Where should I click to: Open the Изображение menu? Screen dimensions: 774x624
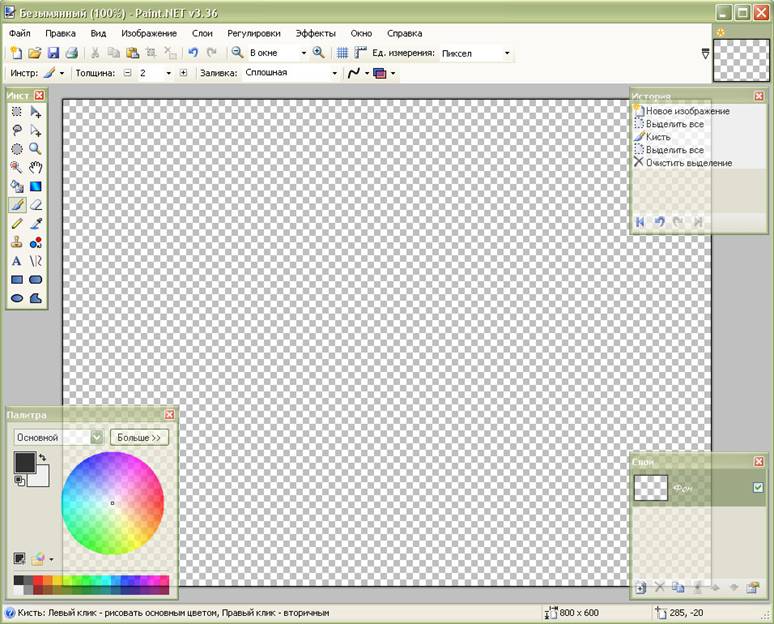coord(149,33)
